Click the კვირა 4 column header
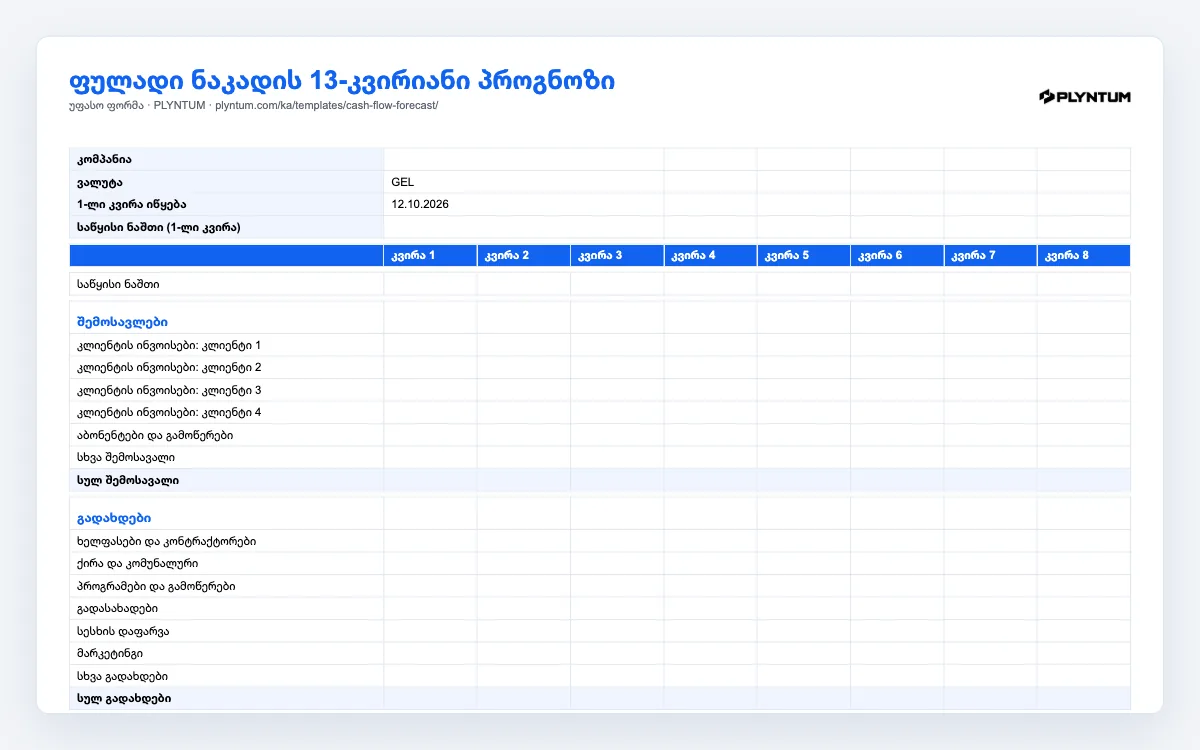Screen dimensions: 1200x750 (x=710, y=256)
